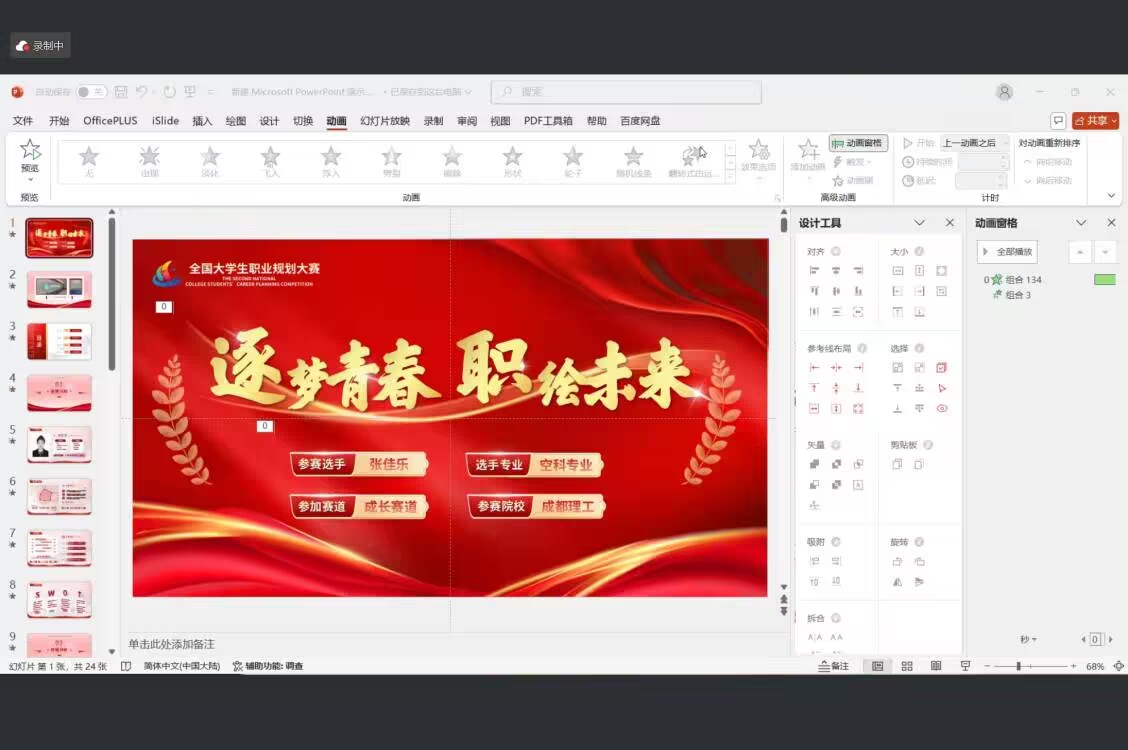Click the 效果选项 icon
This screenshot has height=750, width=1128.
point(758,150)
